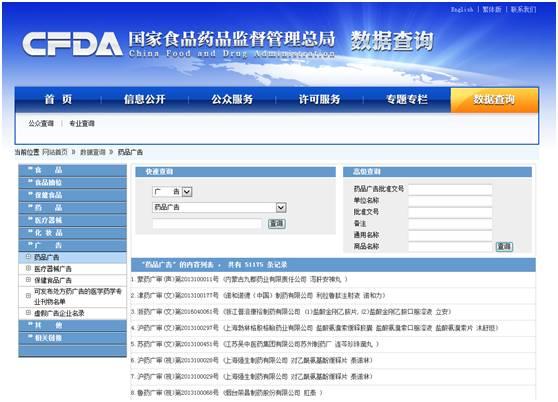Focus the 批准文号 input field
Viewport: 558px width, 402px height.
tap(450, 212)
